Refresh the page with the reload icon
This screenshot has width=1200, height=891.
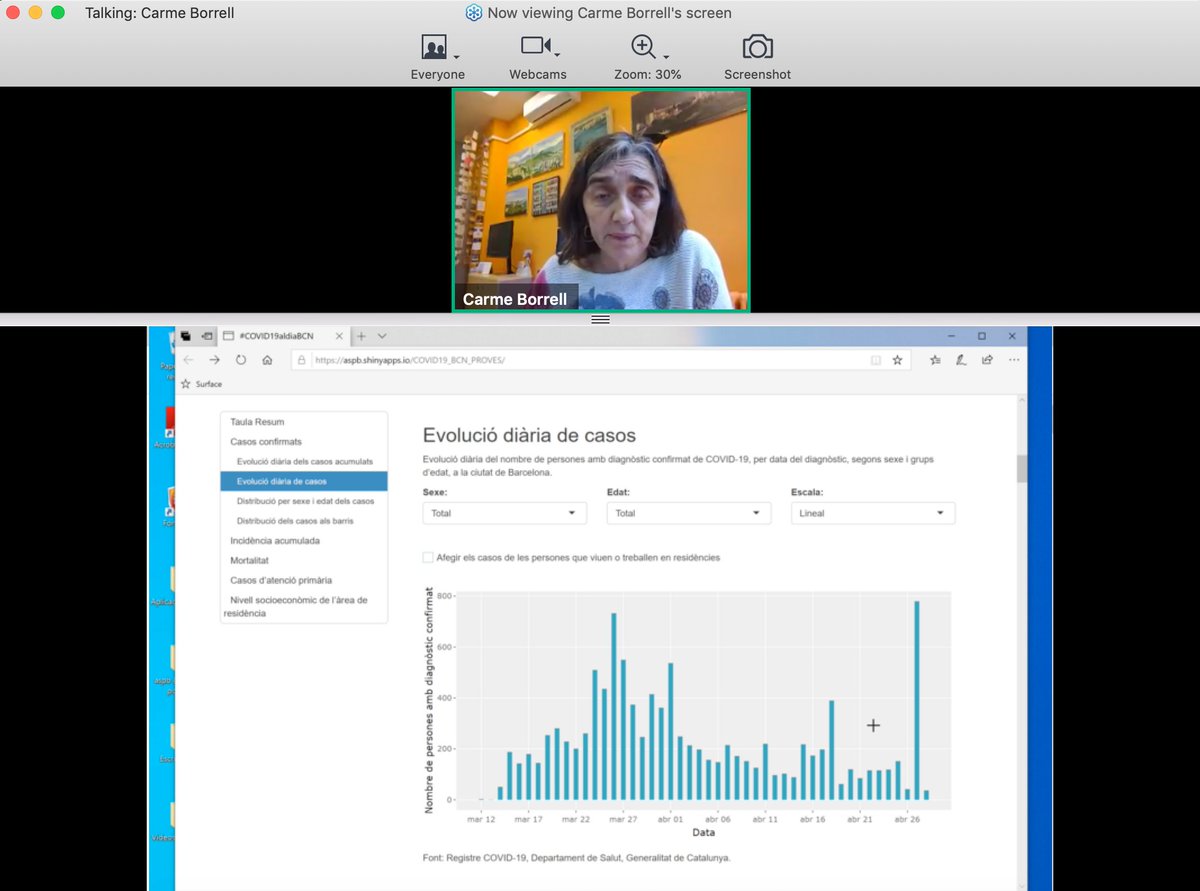coord(241,359)
